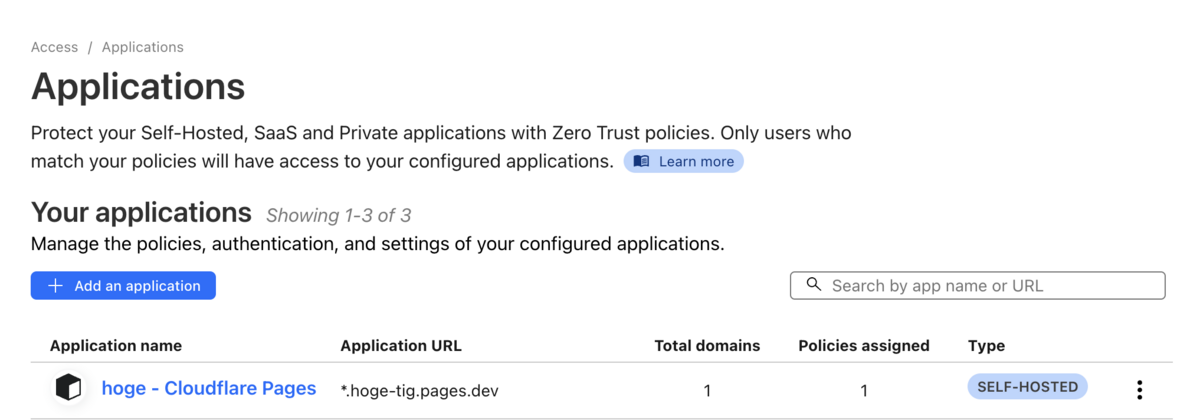
Task: Click the magnifier icon in search box
Action: coord(814,285)
